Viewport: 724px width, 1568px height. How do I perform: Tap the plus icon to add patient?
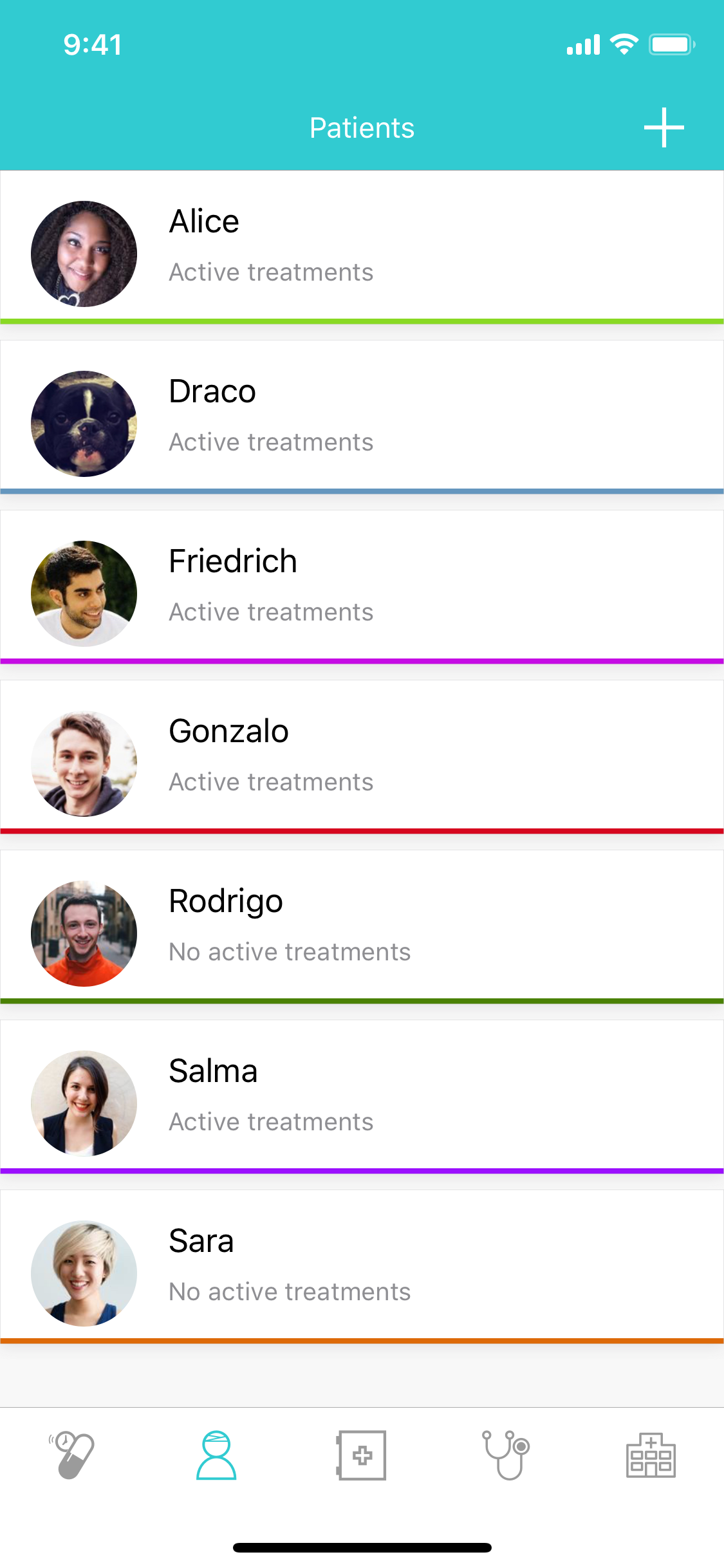click(x=664, y=127)
